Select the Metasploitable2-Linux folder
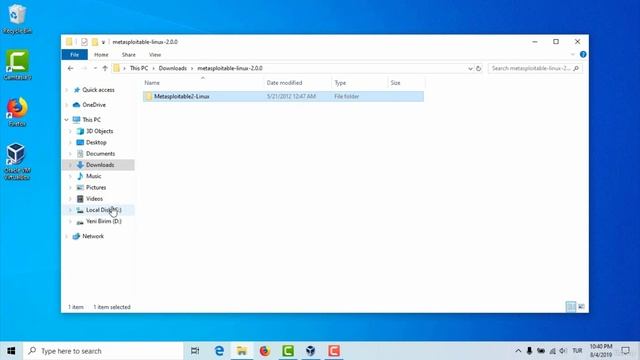 point(182,96)
